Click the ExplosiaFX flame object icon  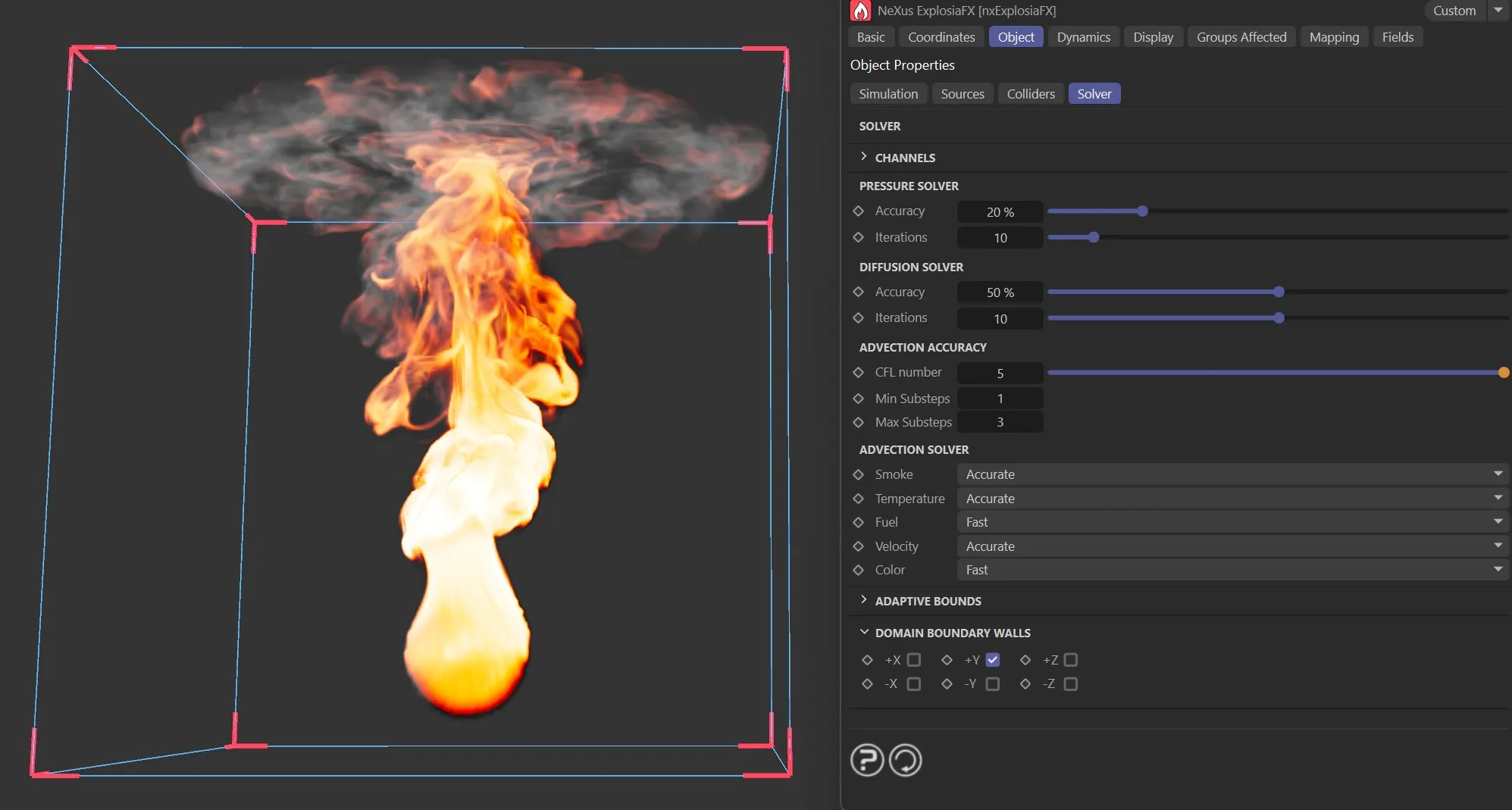[860, 11]
